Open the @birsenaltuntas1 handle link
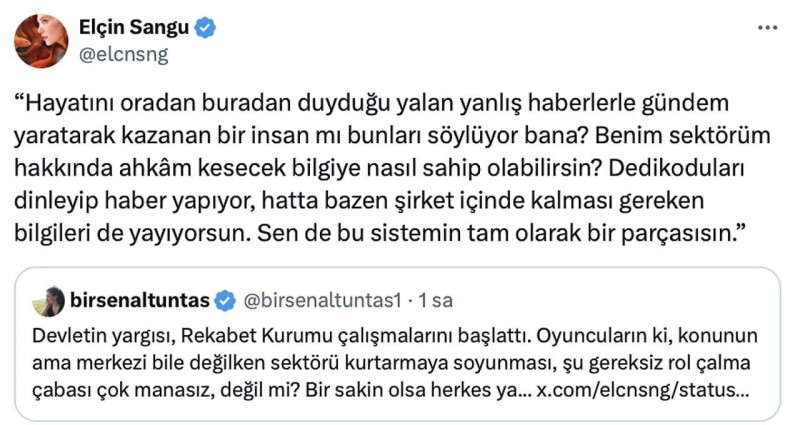This screenshot has height=425, width=800. [x=314, y=298]
